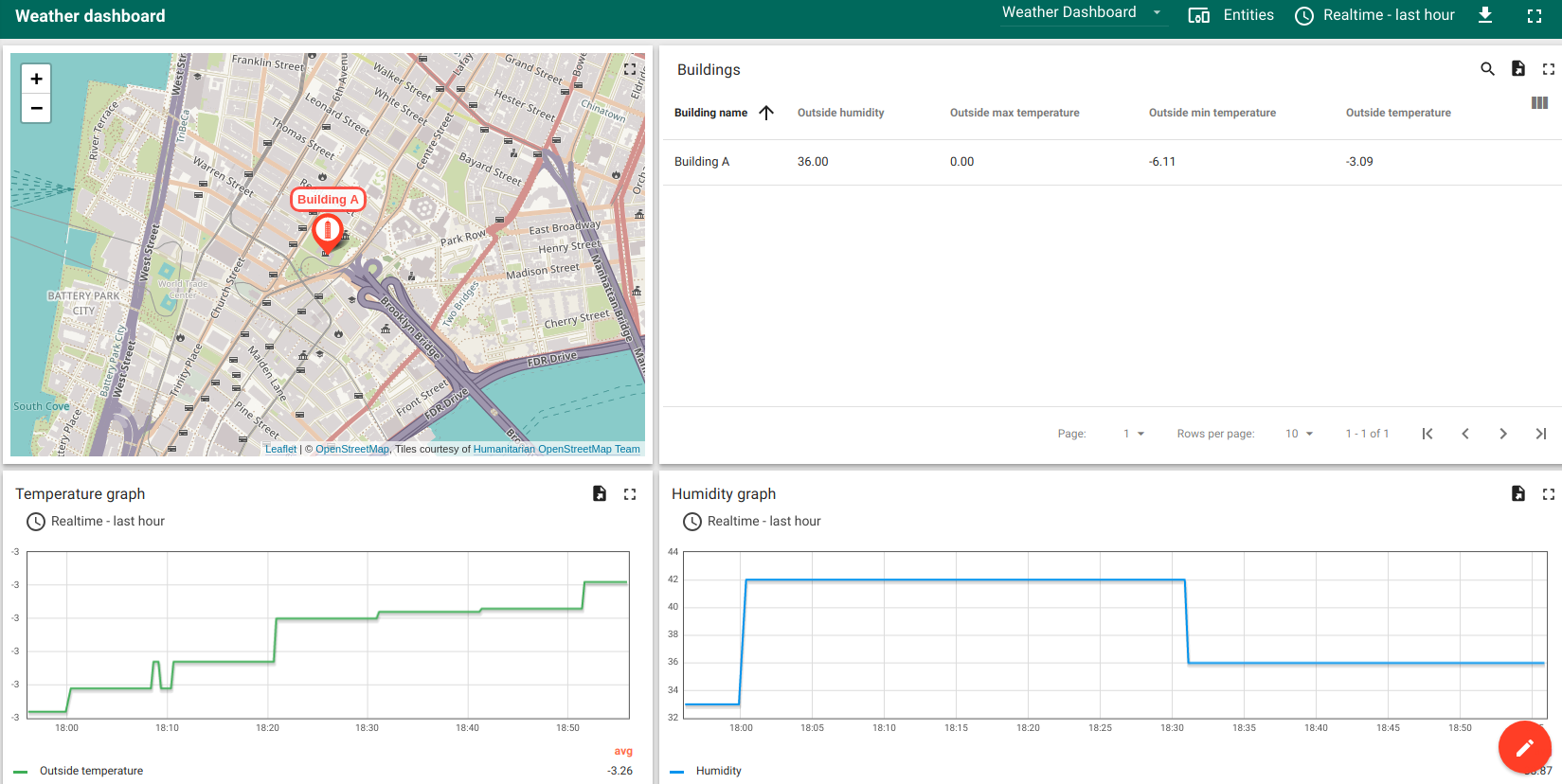Click the map zoom in button

coord(36,79)
